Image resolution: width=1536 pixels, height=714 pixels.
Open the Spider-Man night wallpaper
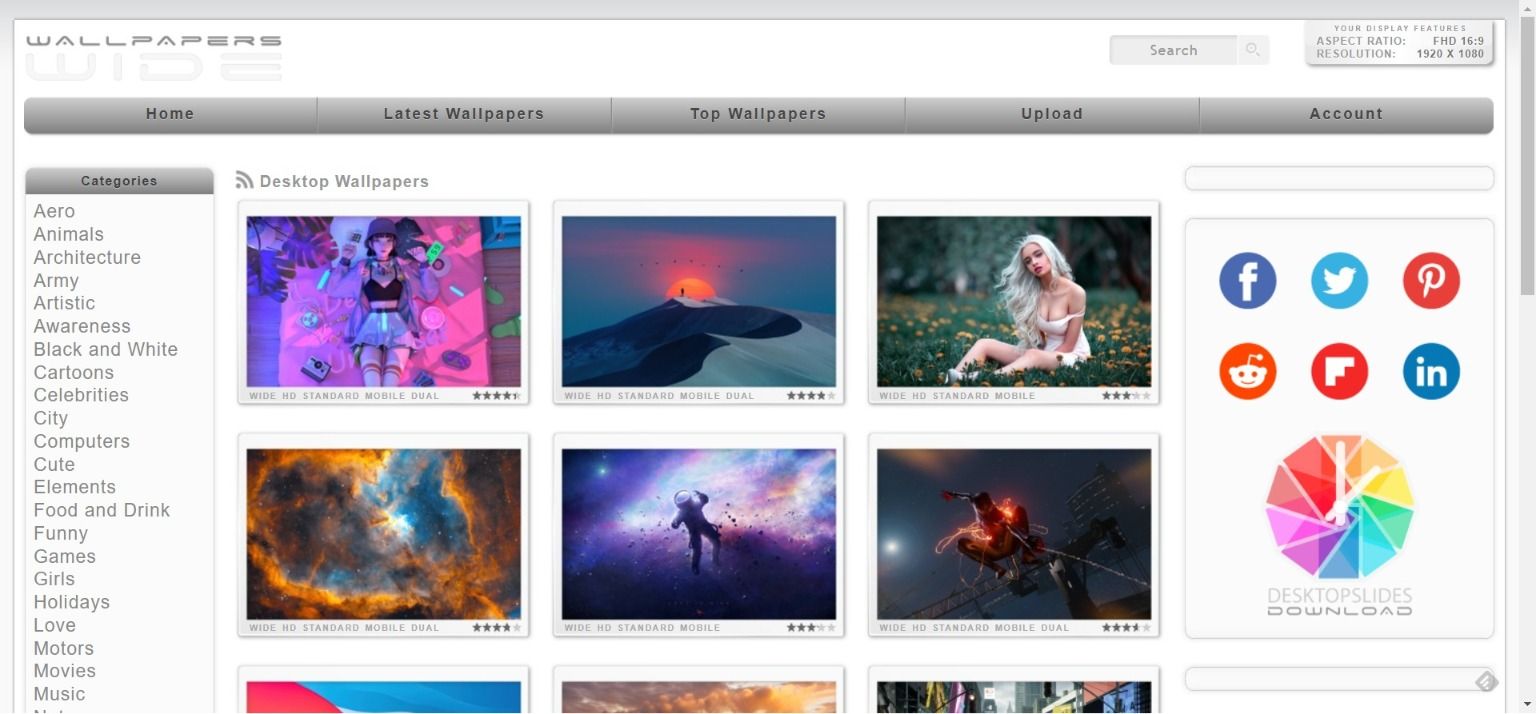click(1014, 533)
